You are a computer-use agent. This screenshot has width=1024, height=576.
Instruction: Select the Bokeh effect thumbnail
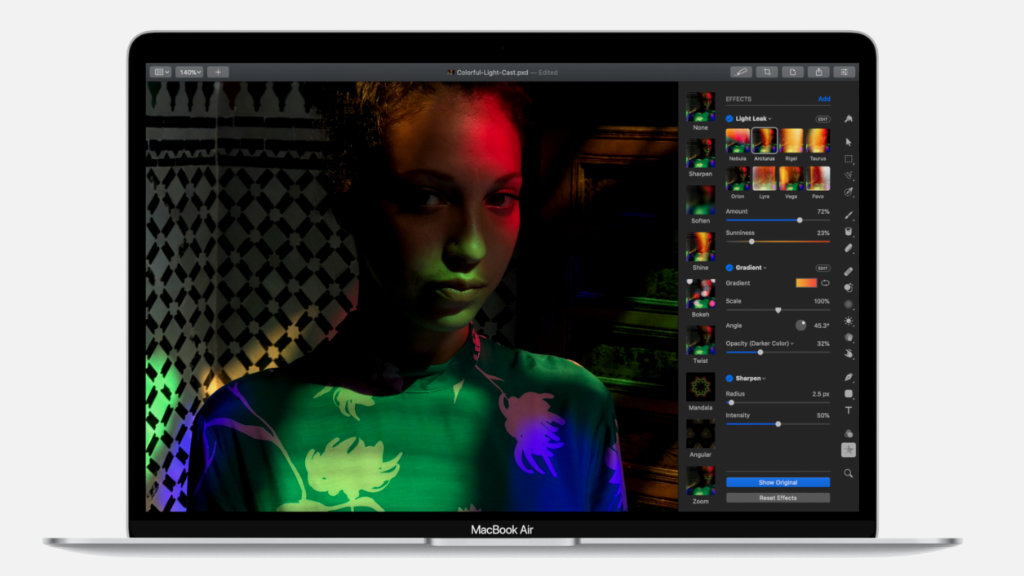700,294
